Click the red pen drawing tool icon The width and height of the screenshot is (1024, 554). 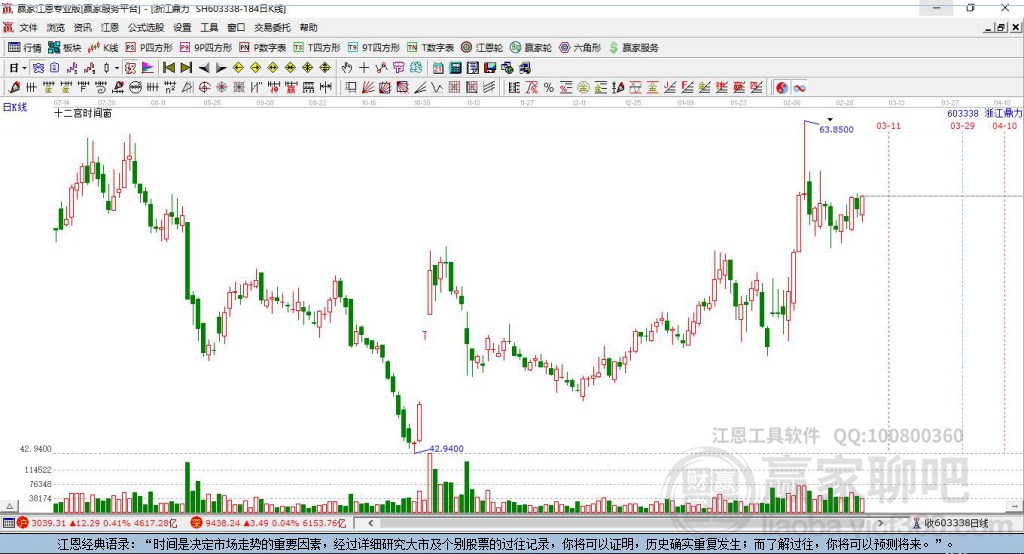(14, 87)
